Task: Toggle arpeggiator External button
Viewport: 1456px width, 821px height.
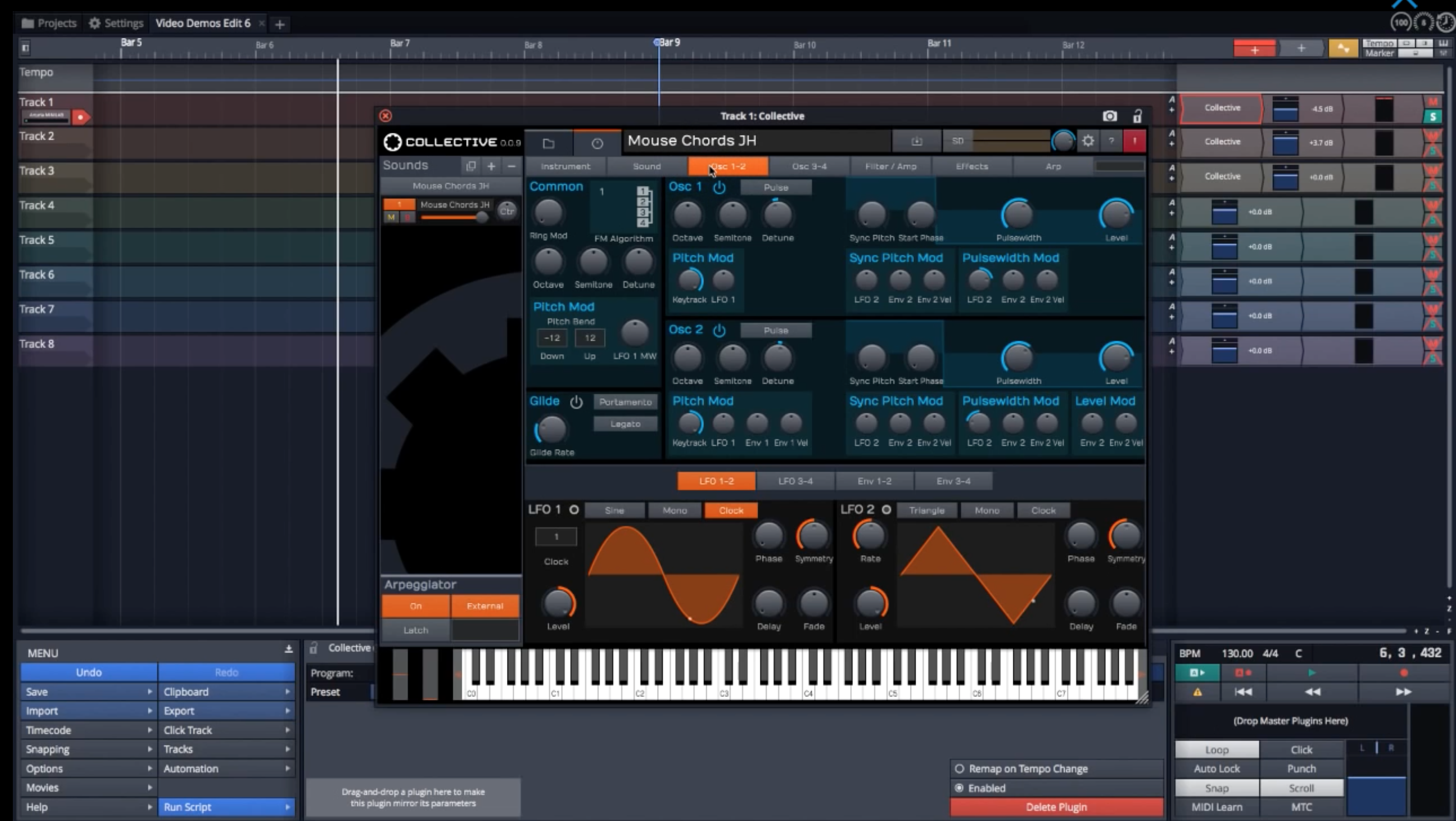Action: coord(485,606)
